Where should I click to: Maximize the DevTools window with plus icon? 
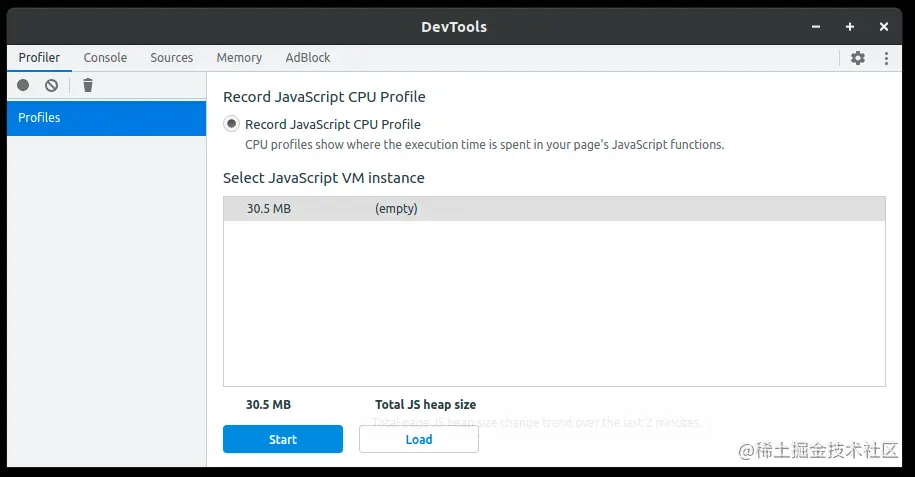[x=850, y=27]
